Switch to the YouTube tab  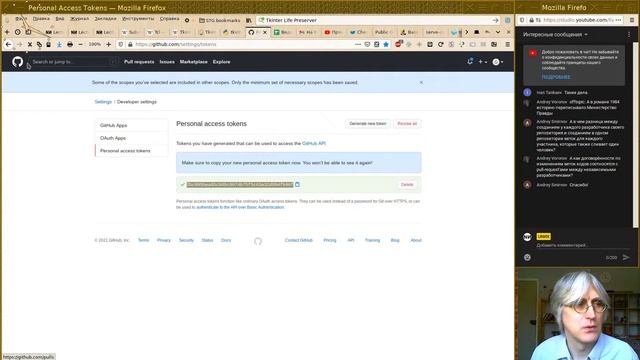tap(333, 32)
